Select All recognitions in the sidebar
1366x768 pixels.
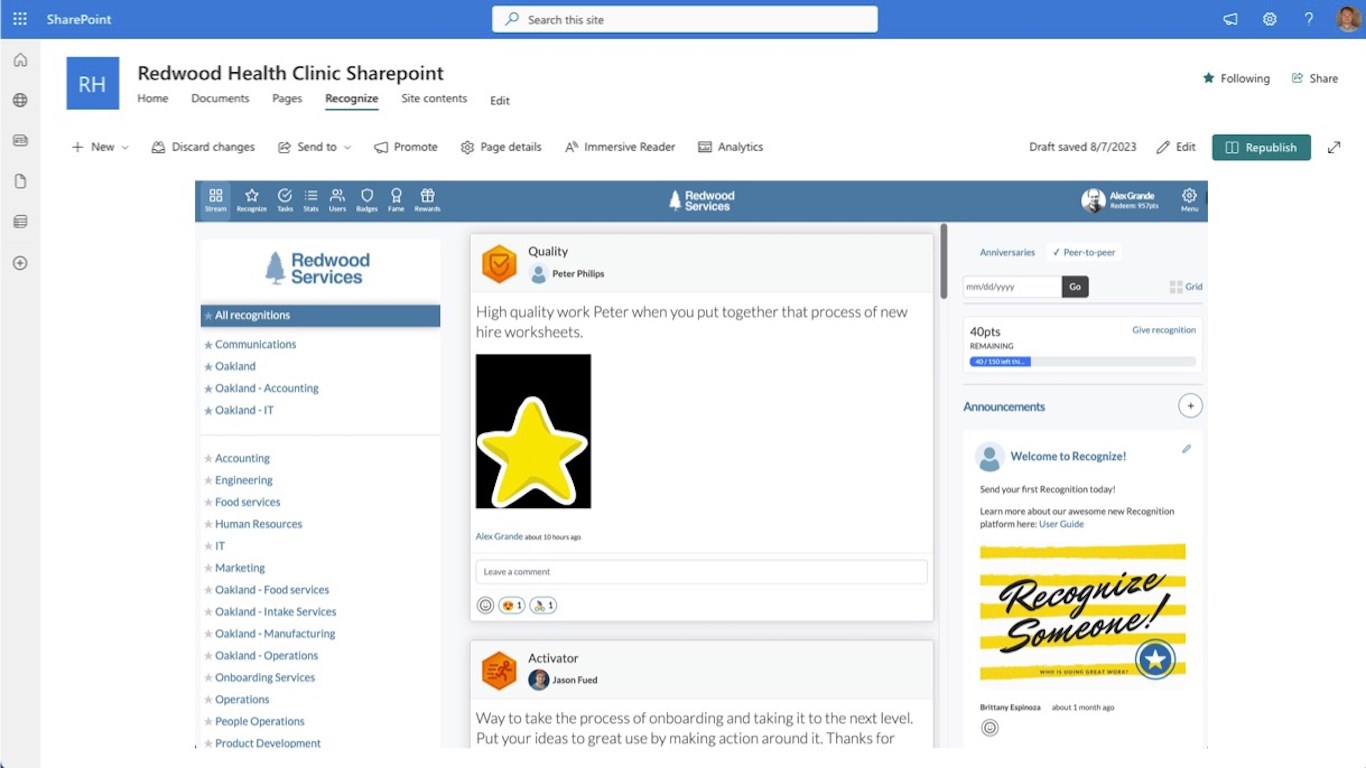pyautogui.click(x=320, y=315)
